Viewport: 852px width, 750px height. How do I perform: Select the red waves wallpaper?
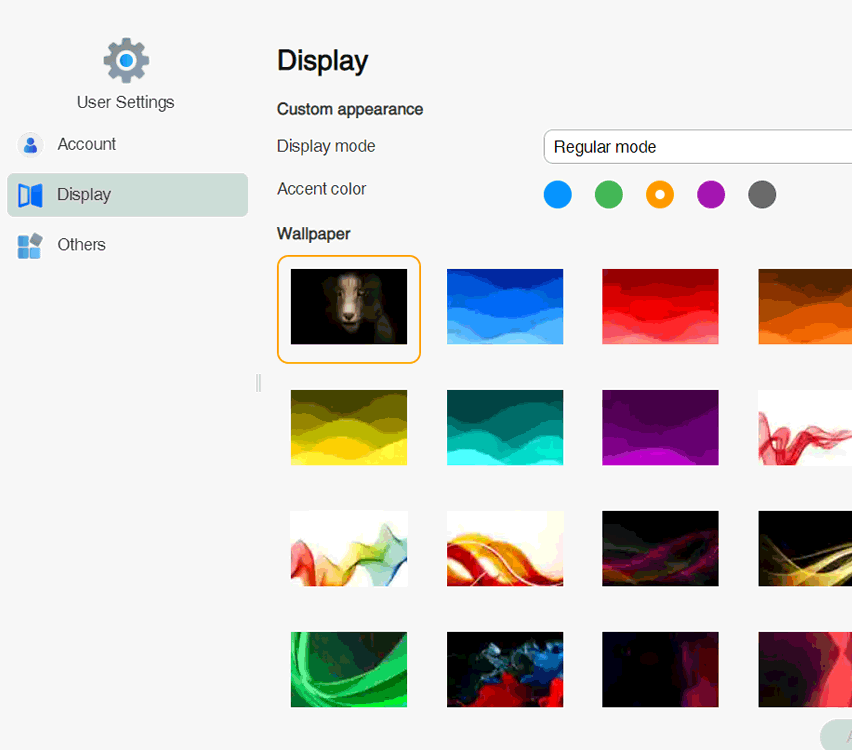[x=660, y=307]
